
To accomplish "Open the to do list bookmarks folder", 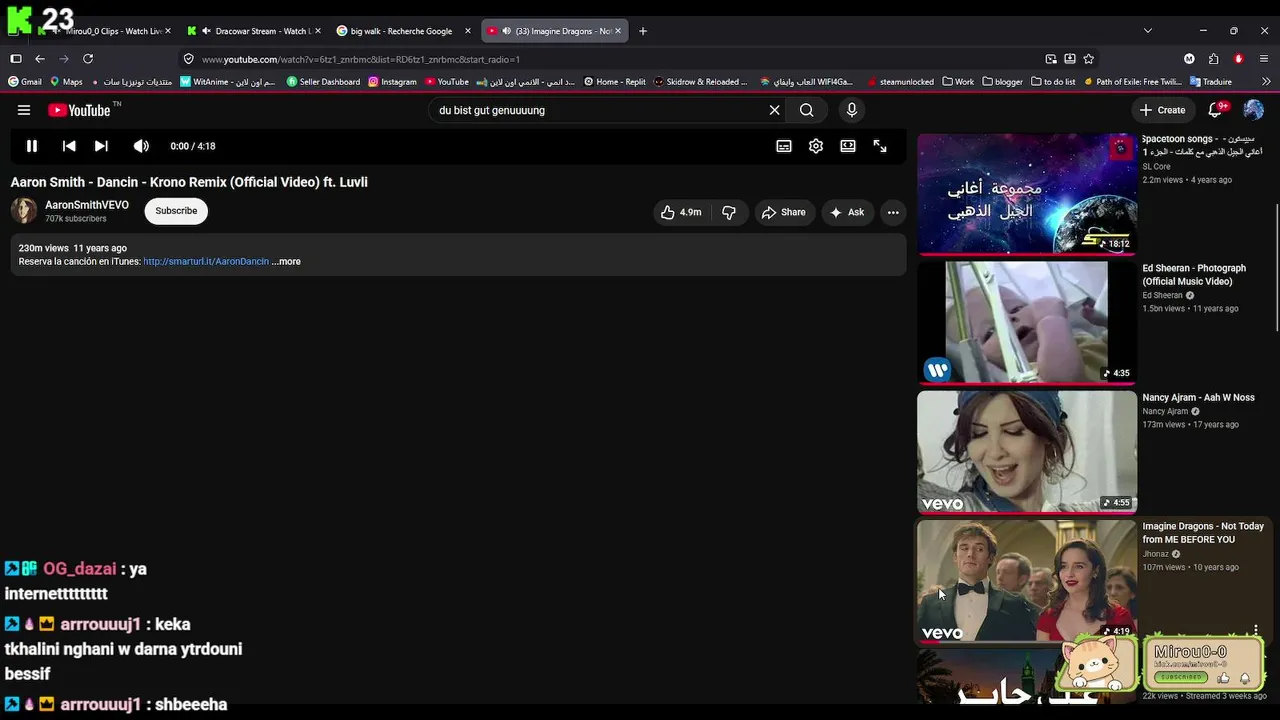I will pos(1053,82).
